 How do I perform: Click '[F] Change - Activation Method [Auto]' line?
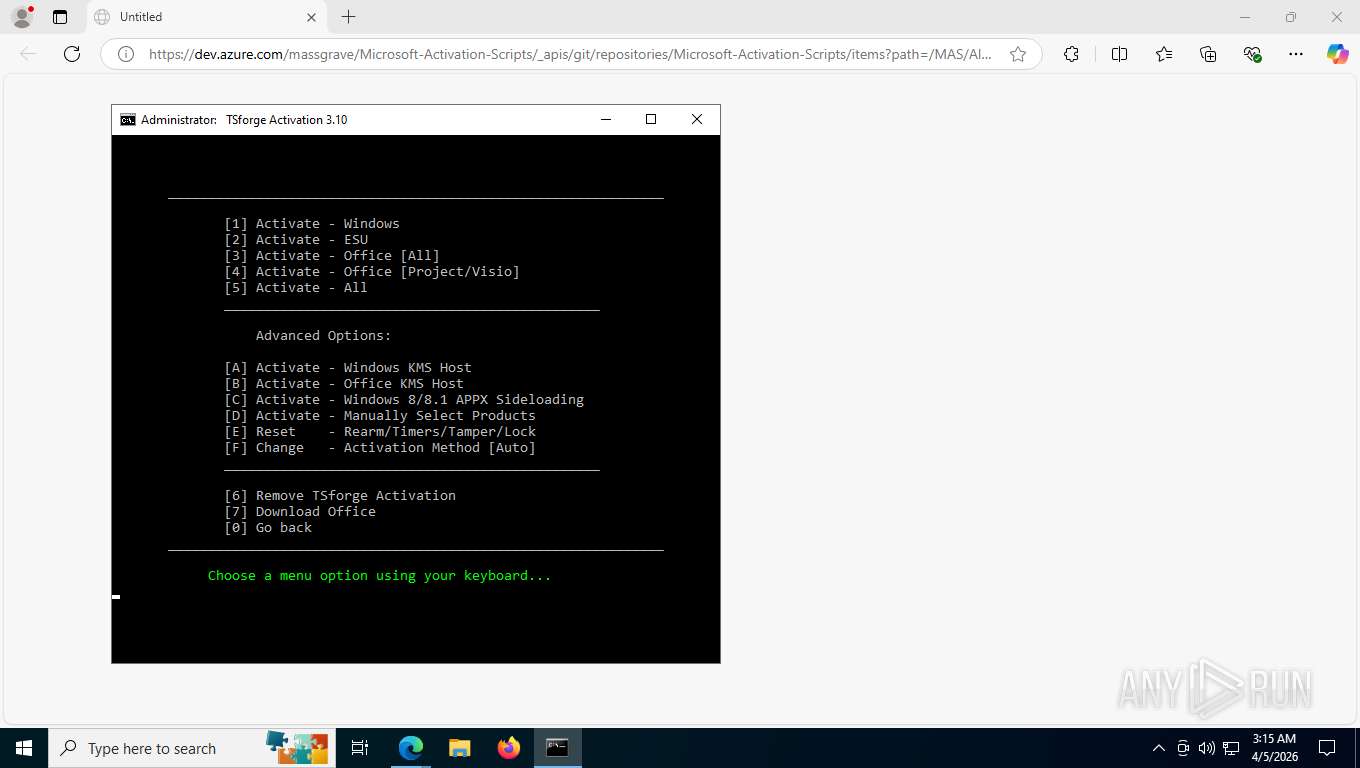(x=380, y=447)
